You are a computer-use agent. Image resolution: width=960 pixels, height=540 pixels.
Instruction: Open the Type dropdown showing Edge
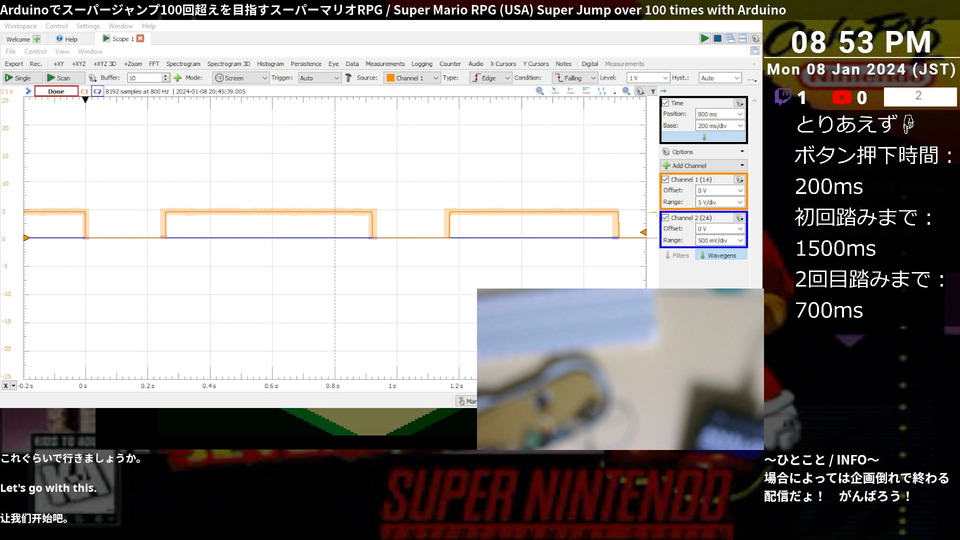[490, 78]
